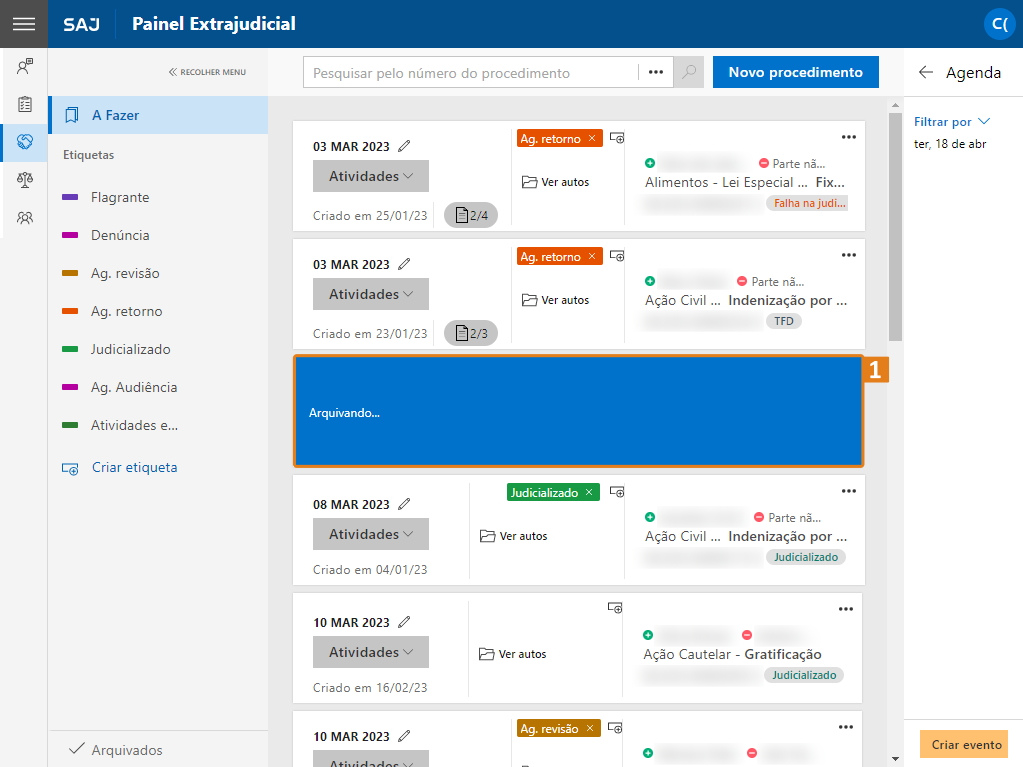Remove Ag. retorno tag on Alimentos card
Image resolution: width=1023 pixels, height=767 pixels.
(x=592, y=138)
